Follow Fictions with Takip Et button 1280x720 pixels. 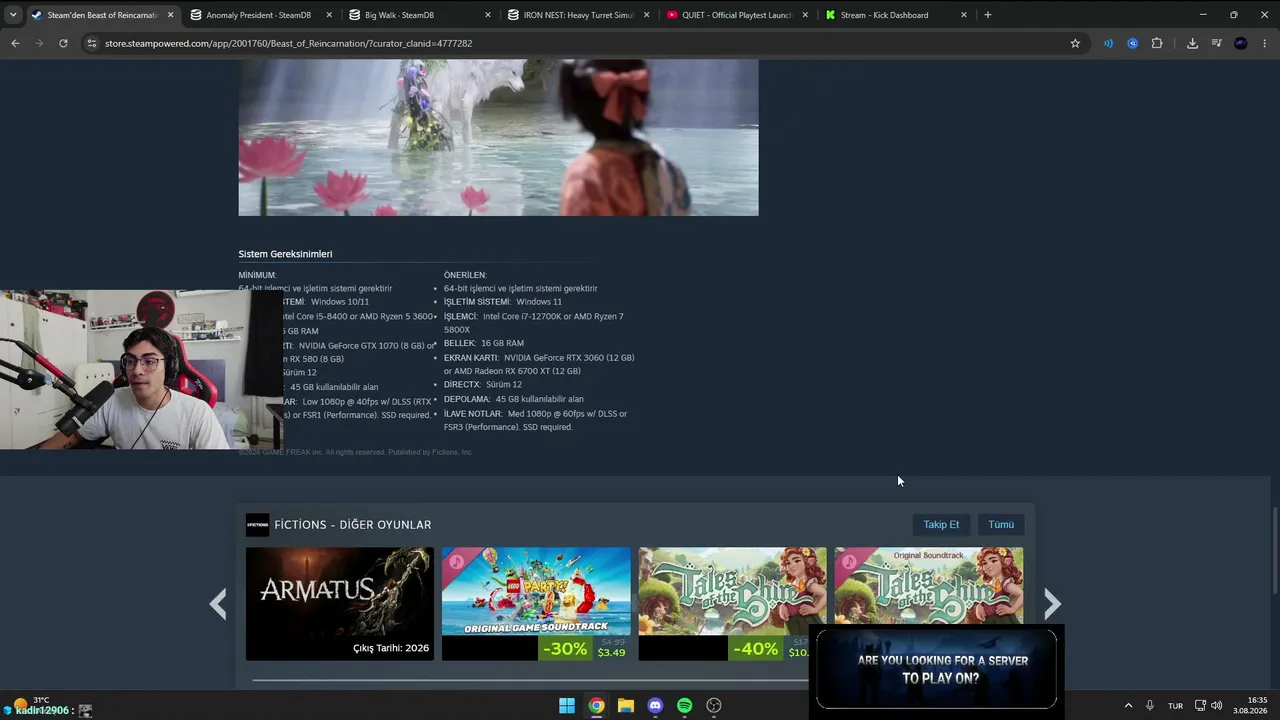pos(941,525)
